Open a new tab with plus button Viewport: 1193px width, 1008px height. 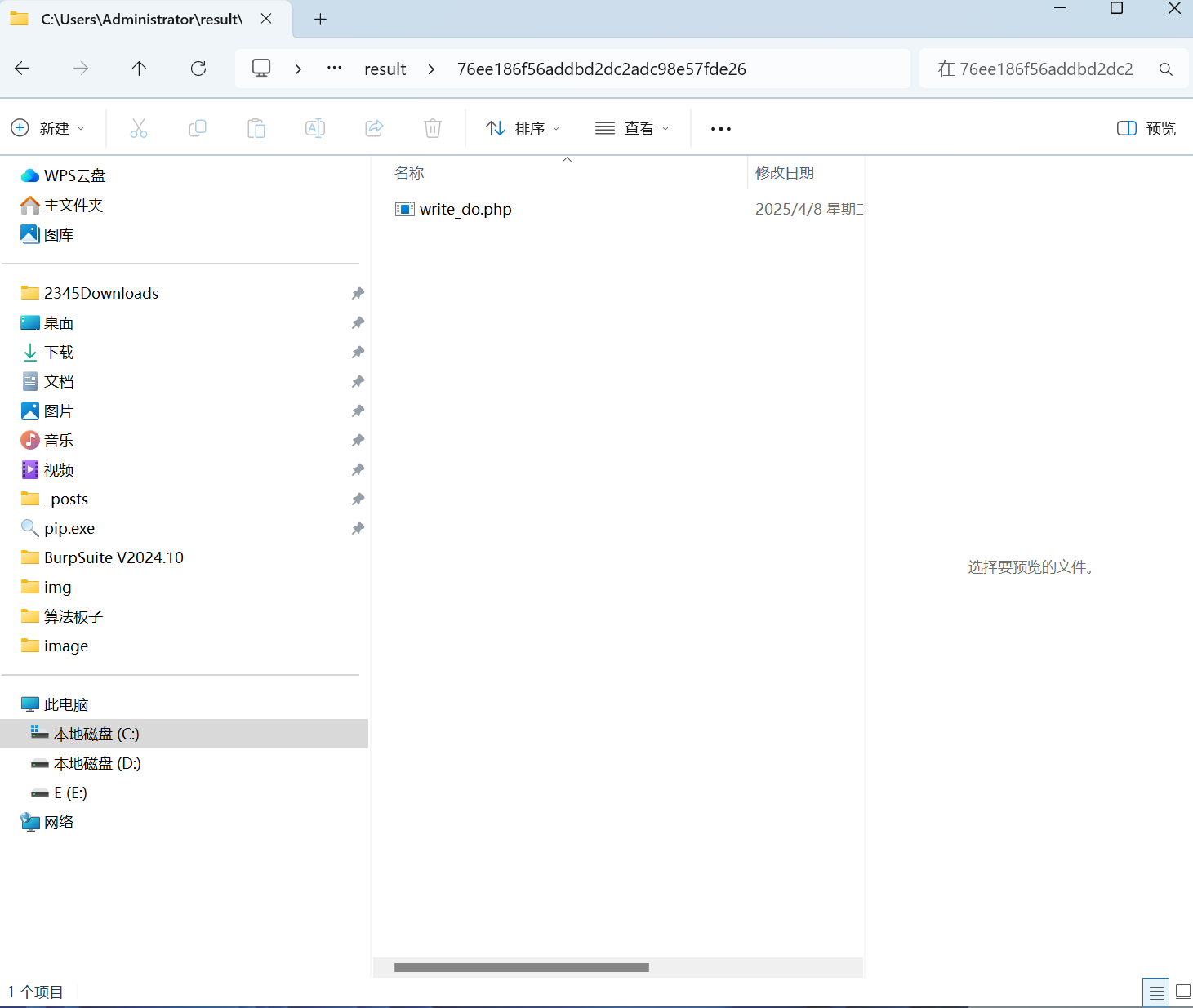click(x=320, y=19)
